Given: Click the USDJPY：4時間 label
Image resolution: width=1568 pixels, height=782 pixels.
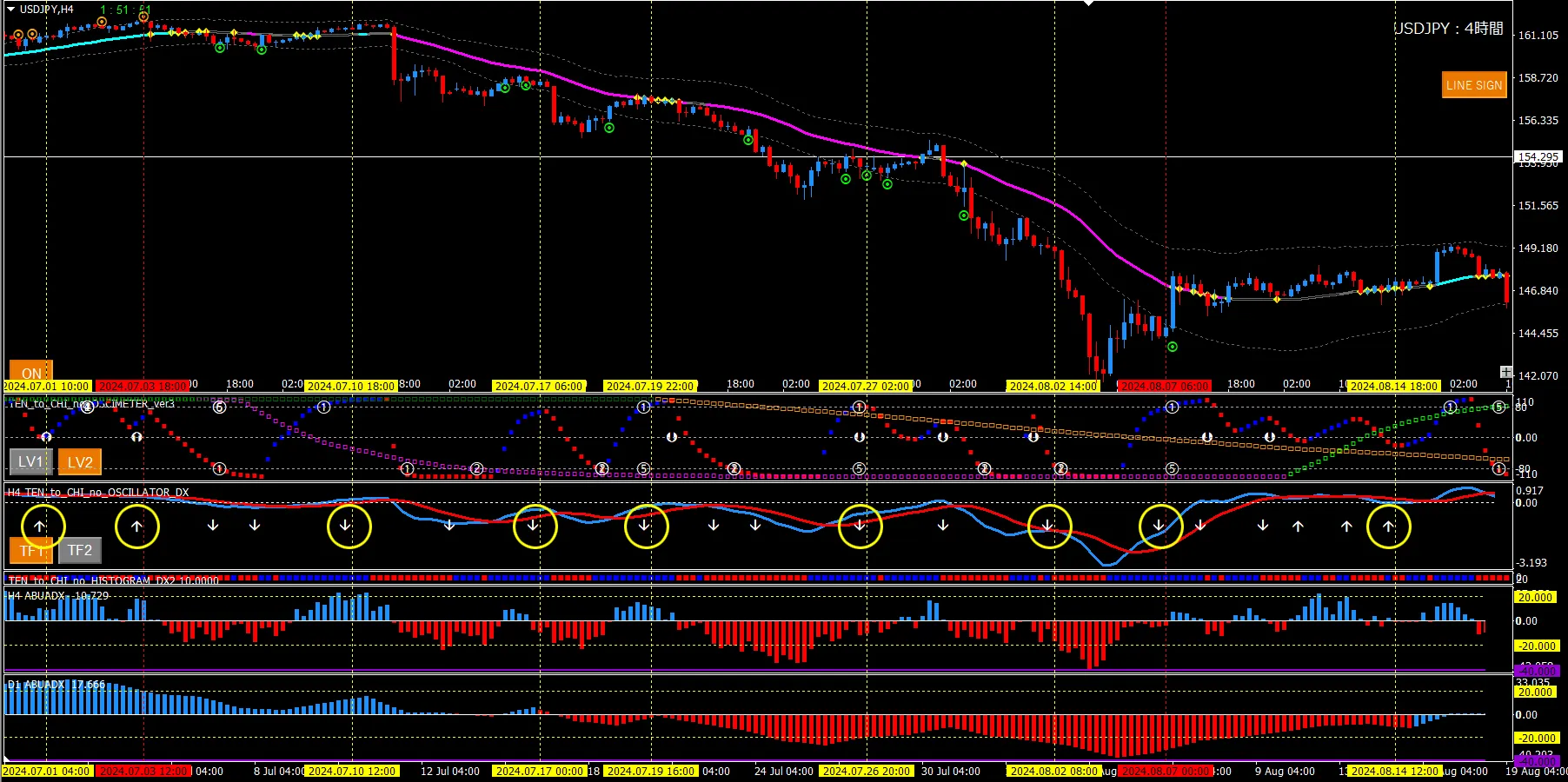Looking at the screenshot, I should [1449, 29].
